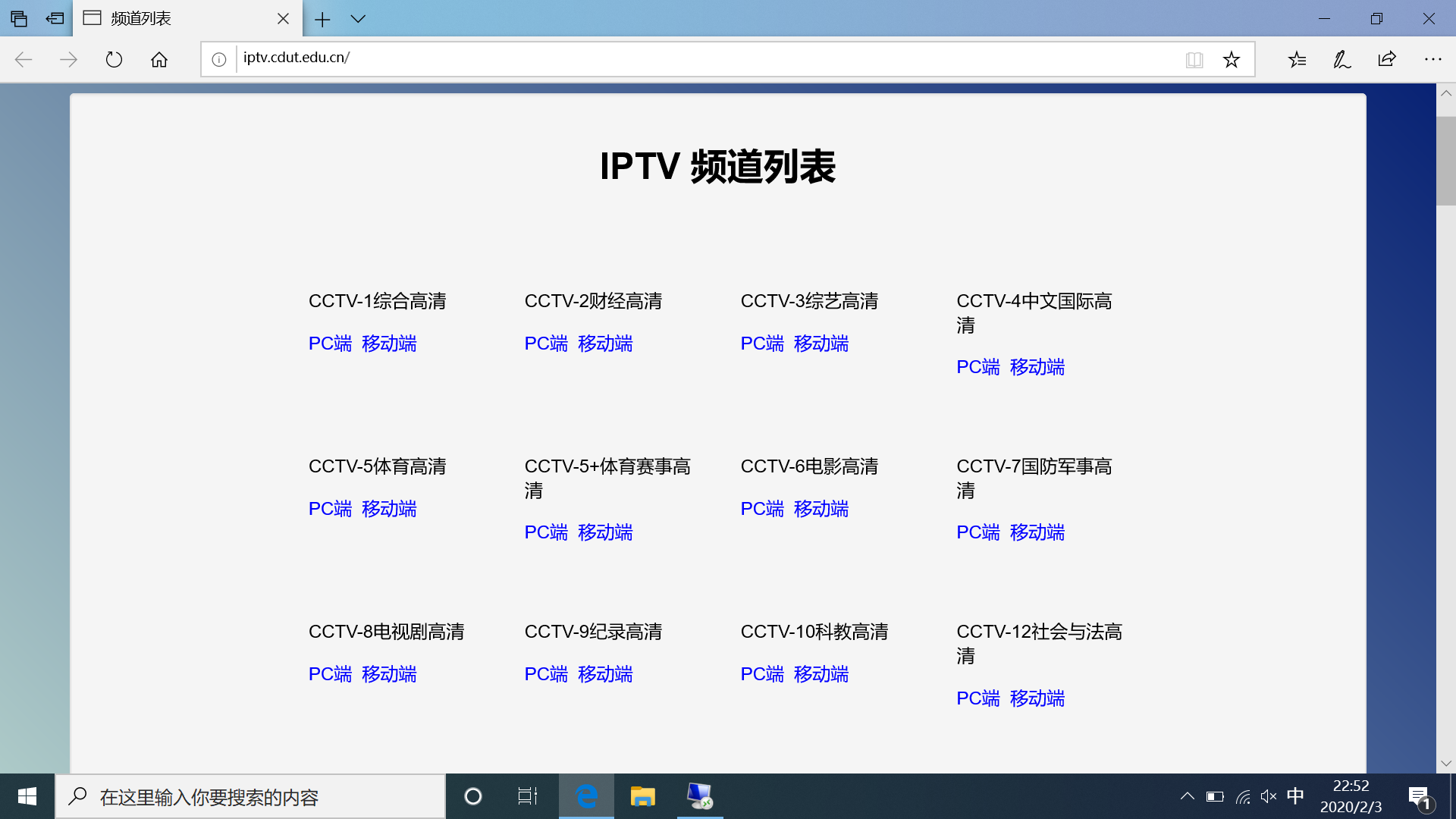Open the Wi-Fi network icon
Image resolution: width=1456 pixels, height=819 pixels.
pos(1243,796)
